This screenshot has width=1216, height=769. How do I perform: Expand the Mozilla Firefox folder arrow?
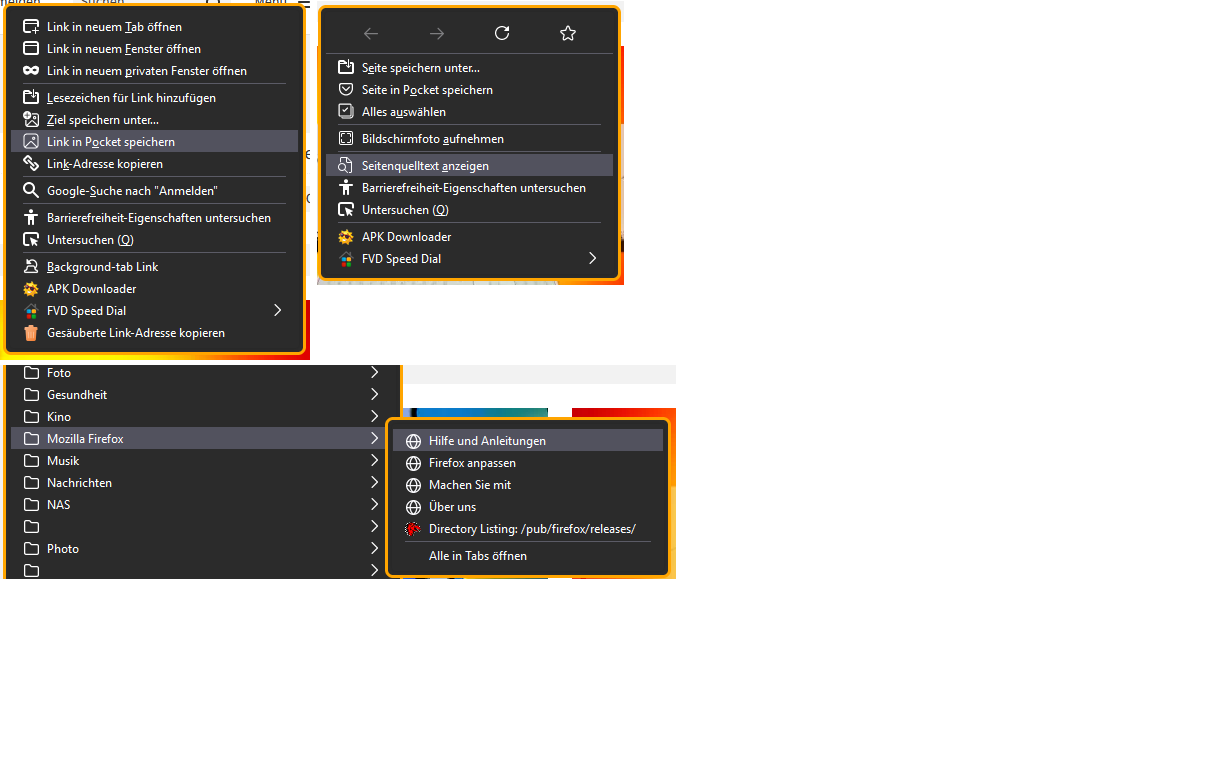pyautogui.click(x=375, y=438)
